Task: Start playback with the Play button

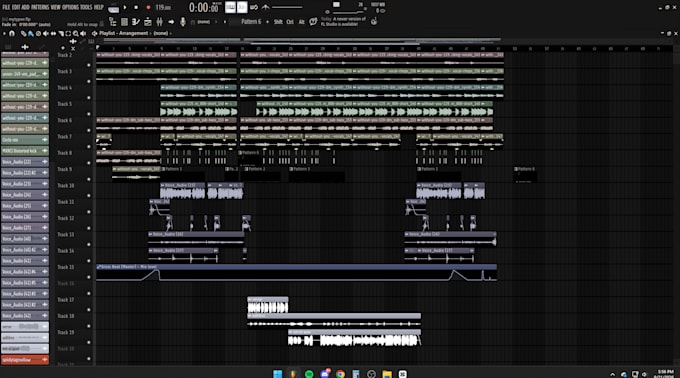Action: [x=125, y=7]
